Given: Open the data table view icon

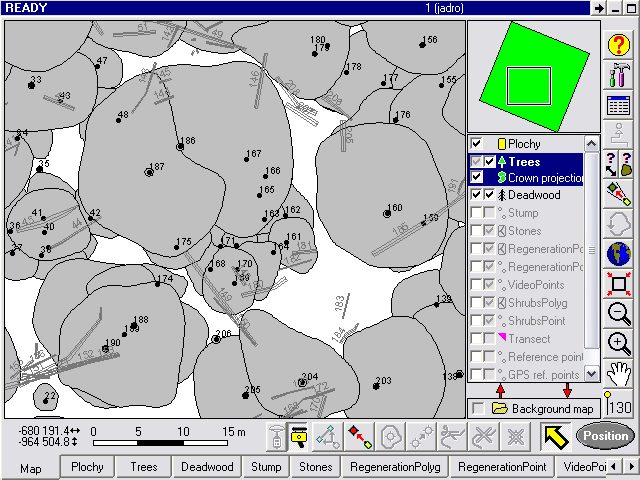Looking at the screenshot, I should coord(619,106).
